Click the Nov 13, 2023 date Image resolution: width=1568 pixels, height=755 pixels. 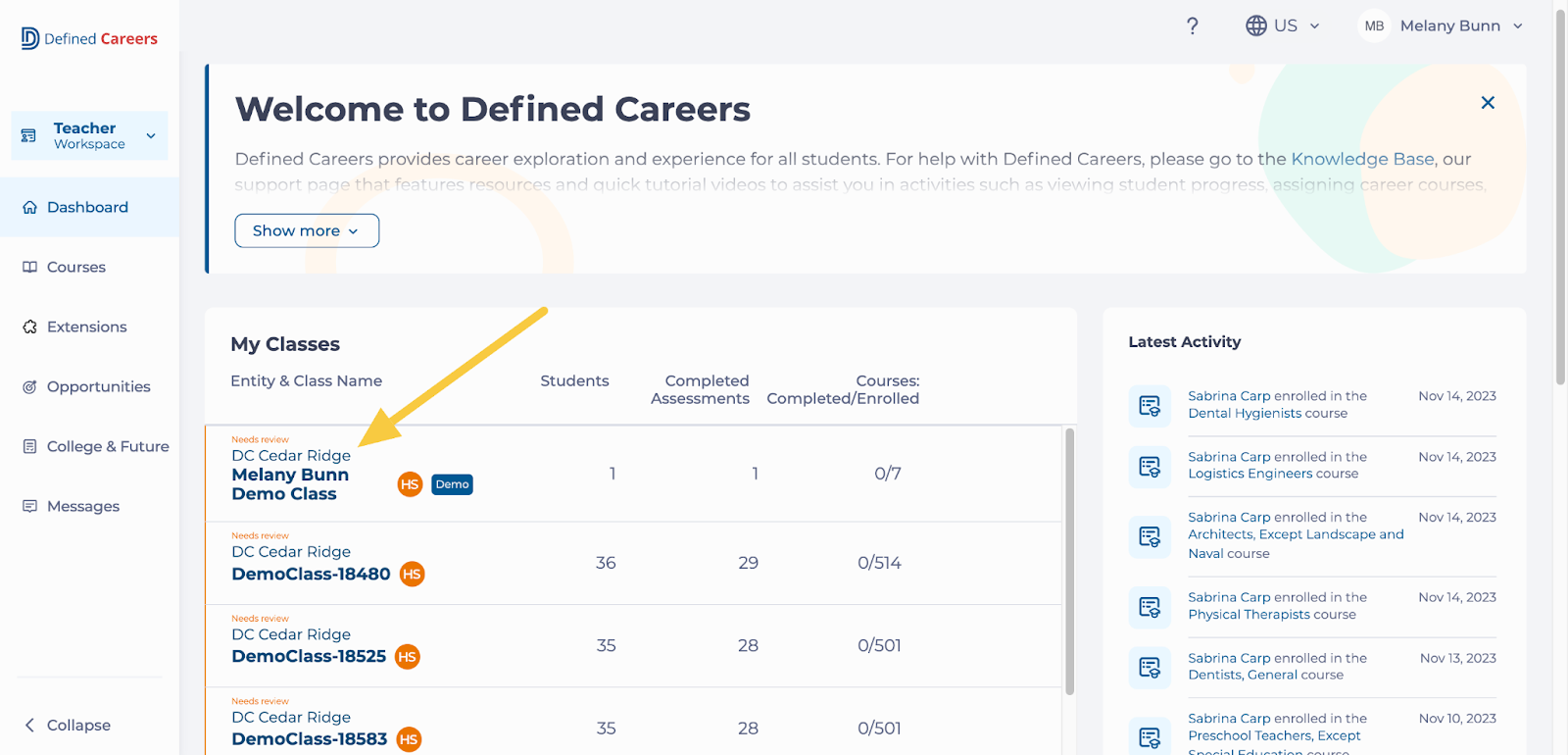tap(1458, 658)
